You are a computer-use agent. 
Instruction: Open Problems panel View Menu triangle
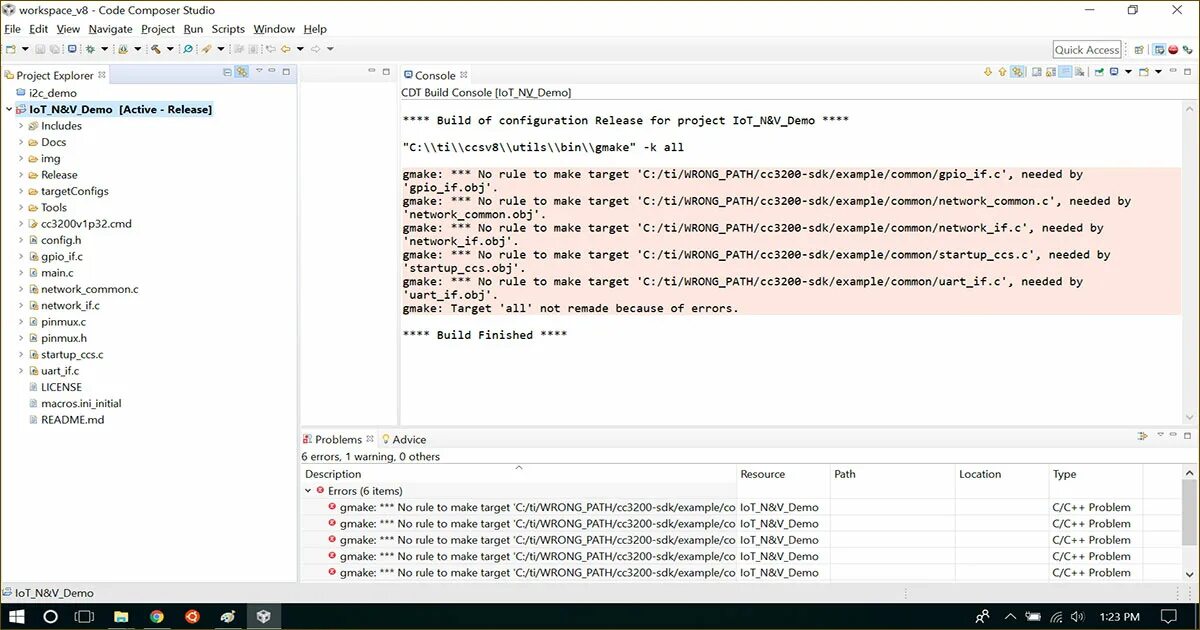(1160, 435)
